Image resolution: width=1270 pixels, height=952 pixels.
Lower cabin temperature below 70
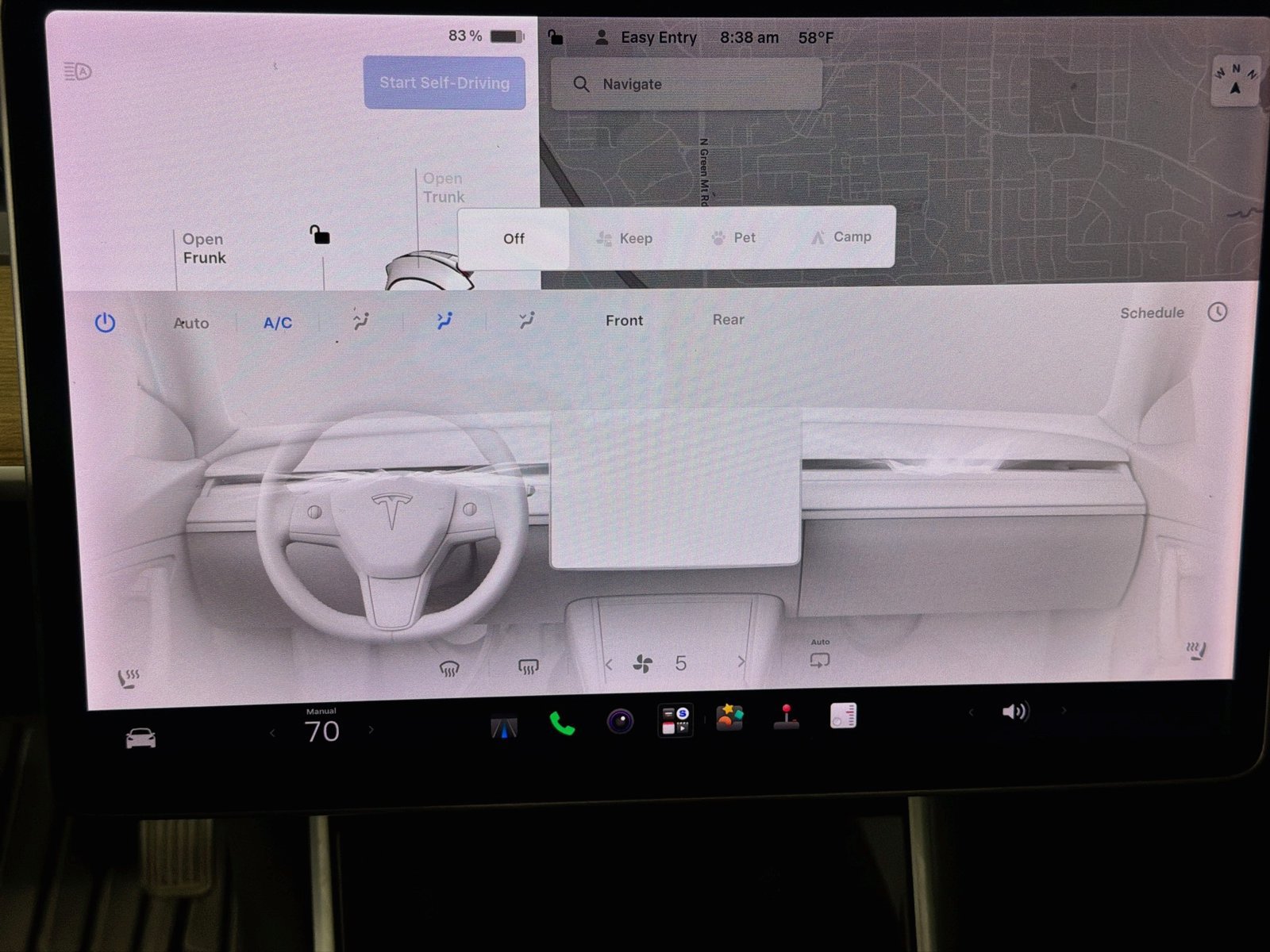[272, 733]
